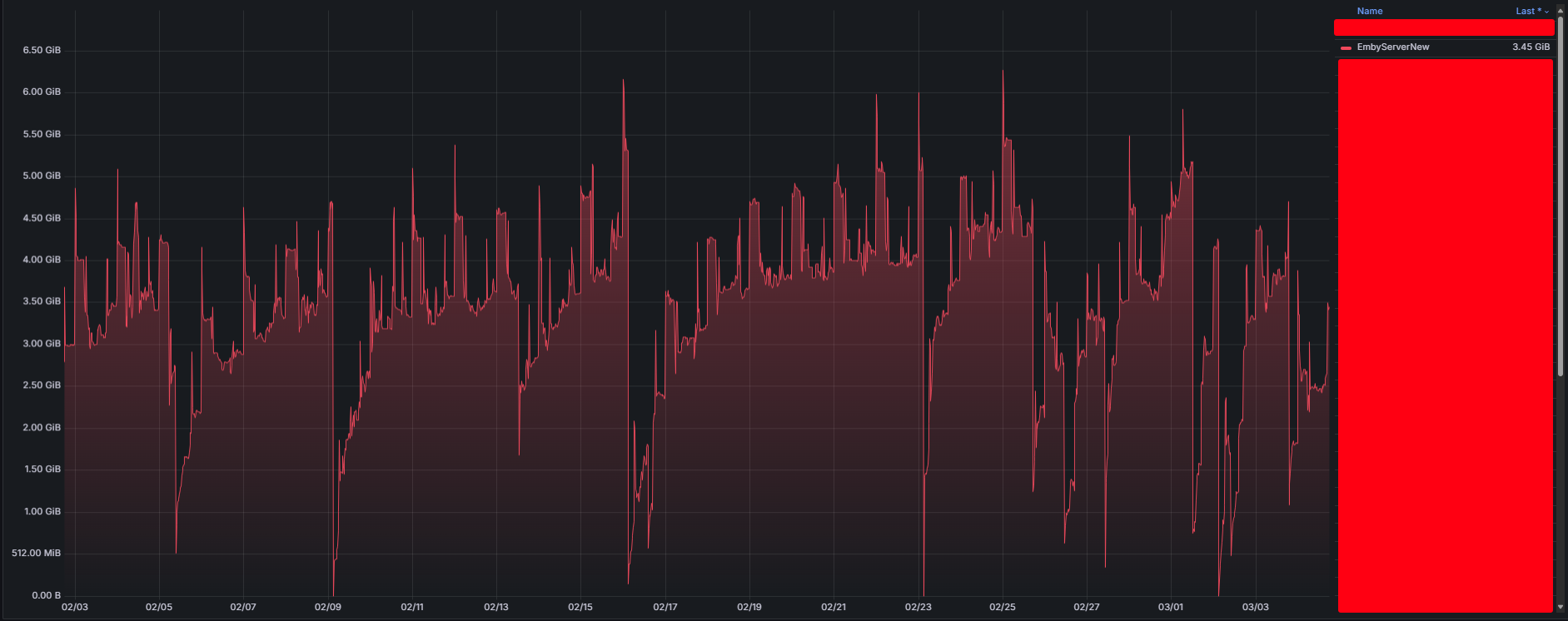Screen dimensions: 1568x621
Task: Click the 03/03 x-axis date label
Action: click(x=1255, y=607)
